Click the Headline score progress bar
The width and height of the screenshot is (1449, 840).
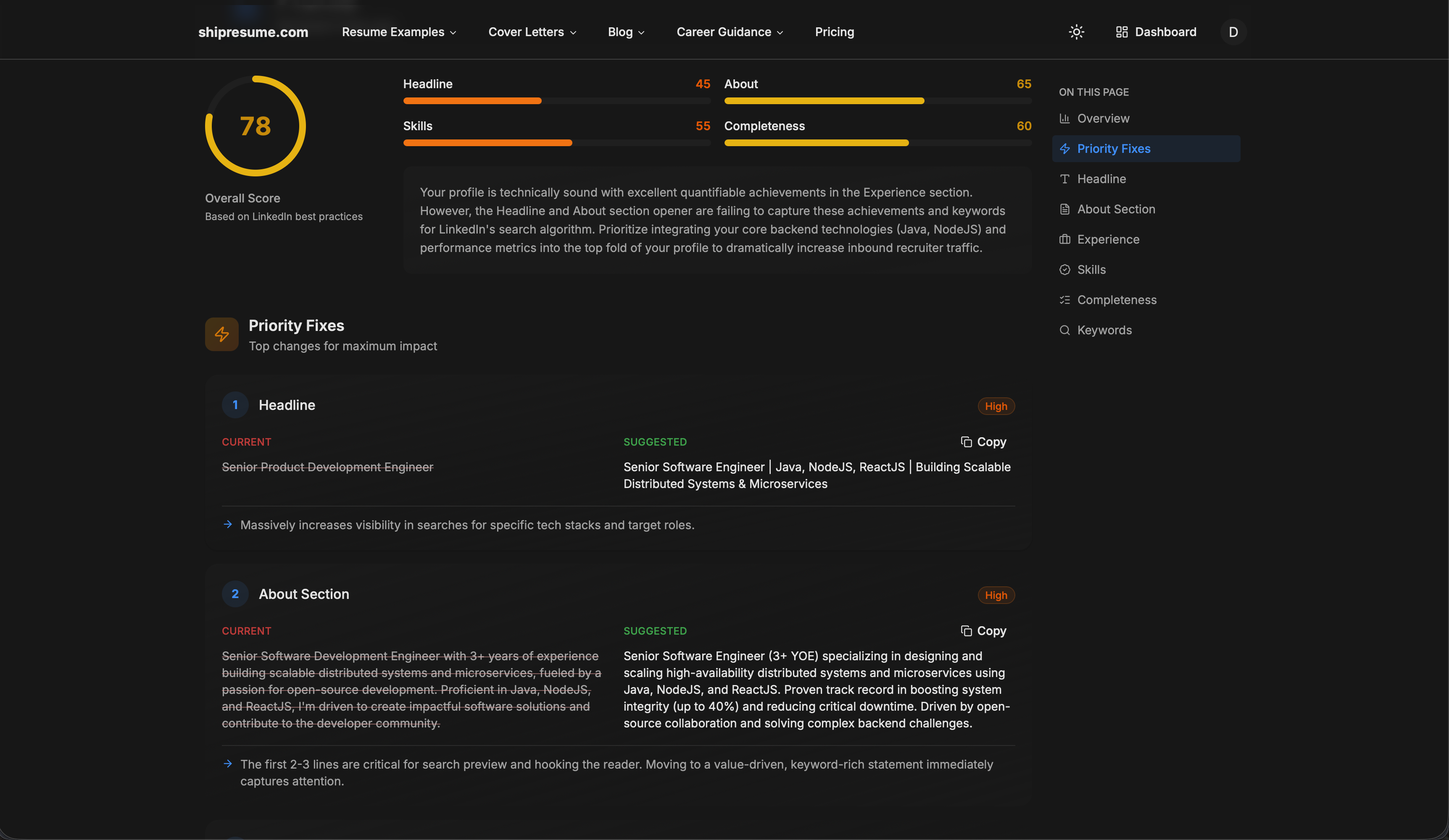tap(556, 100)
